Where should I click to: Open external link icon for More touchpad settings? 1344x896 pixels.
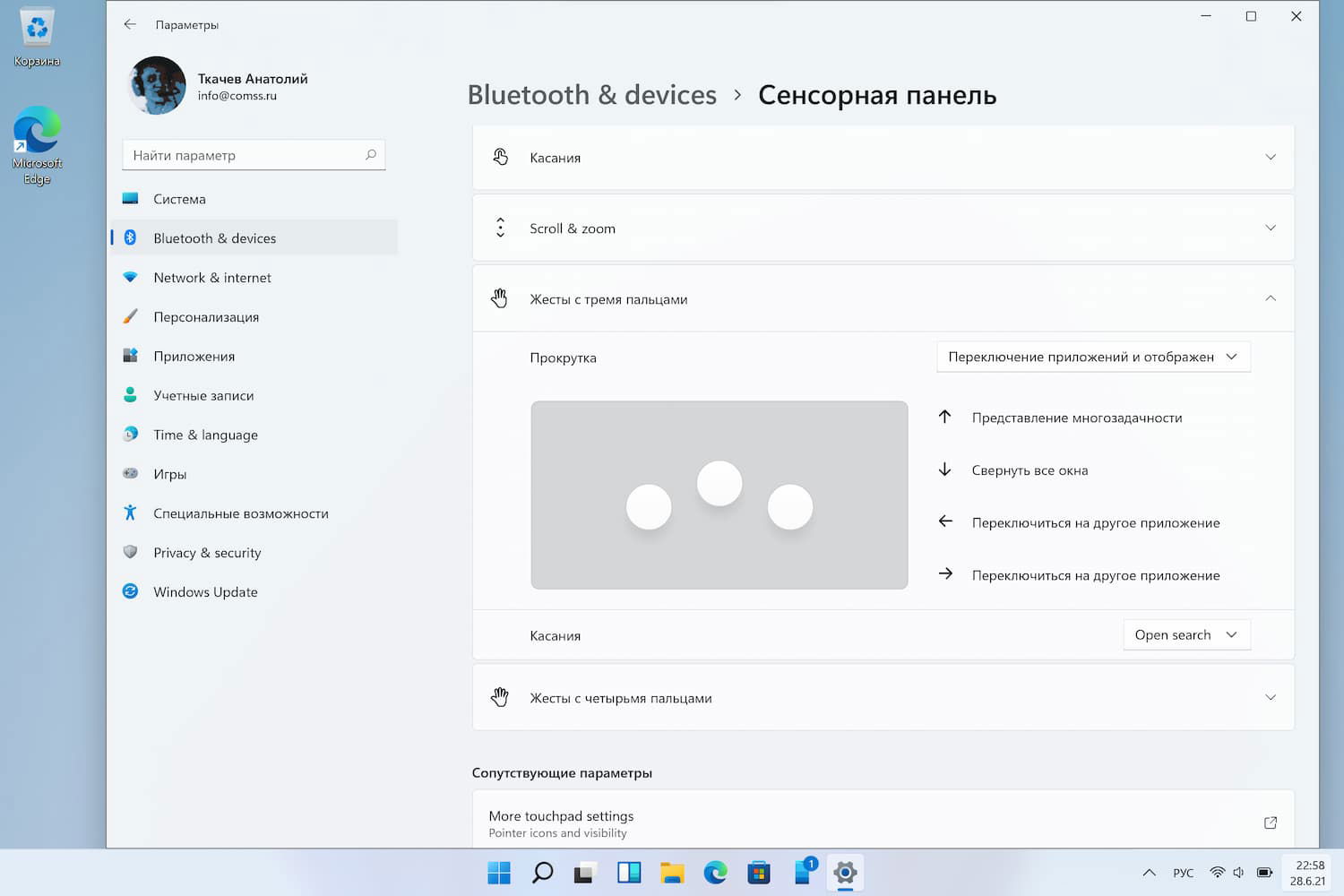(x=1270, y=823)
